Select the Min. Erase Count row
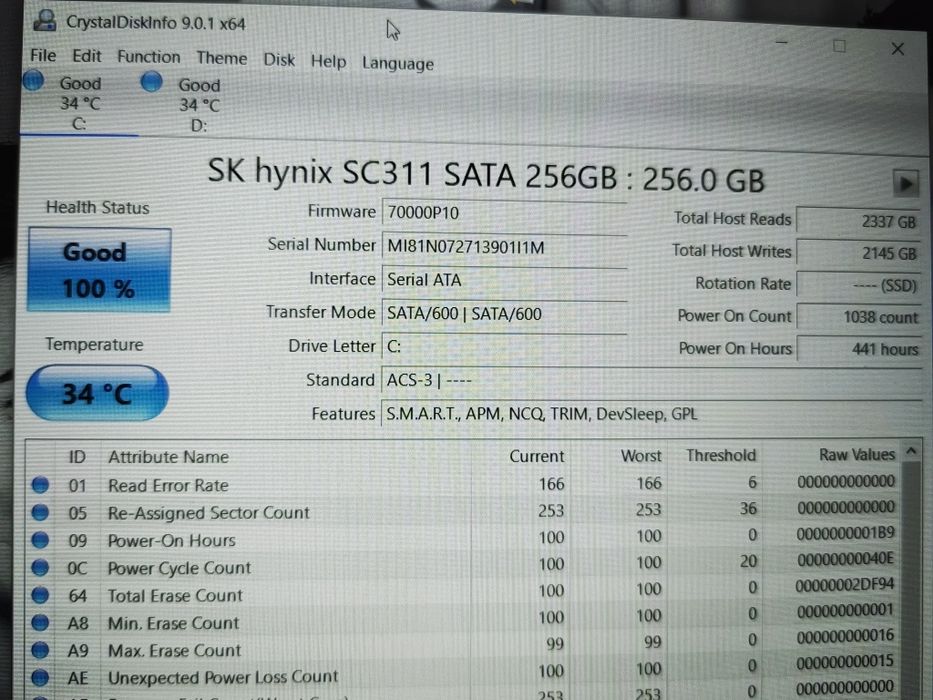The width and height of the screenshot is (933, 700). pyautogui.click(x=464, y=619)
